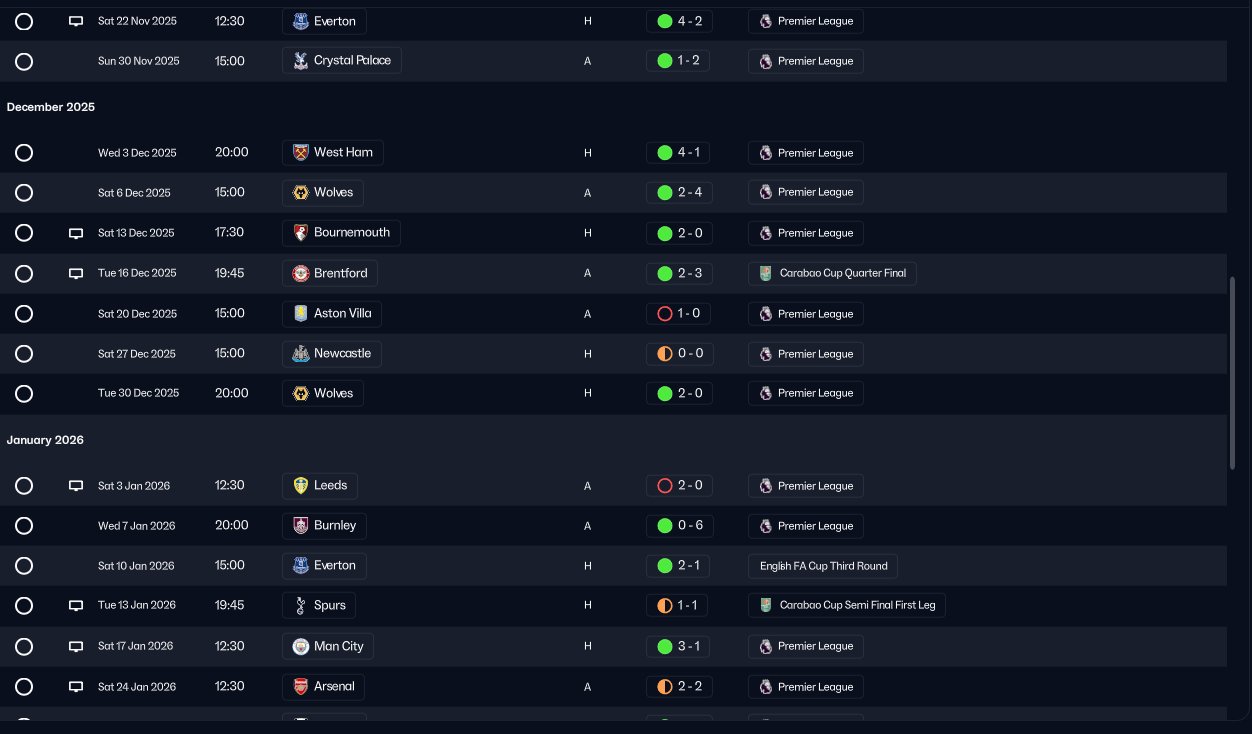The height and width of the screenshot is (734, 1252).
Task: Click the 0 - 0 Newcastle draw result
Action: [679, 354]
